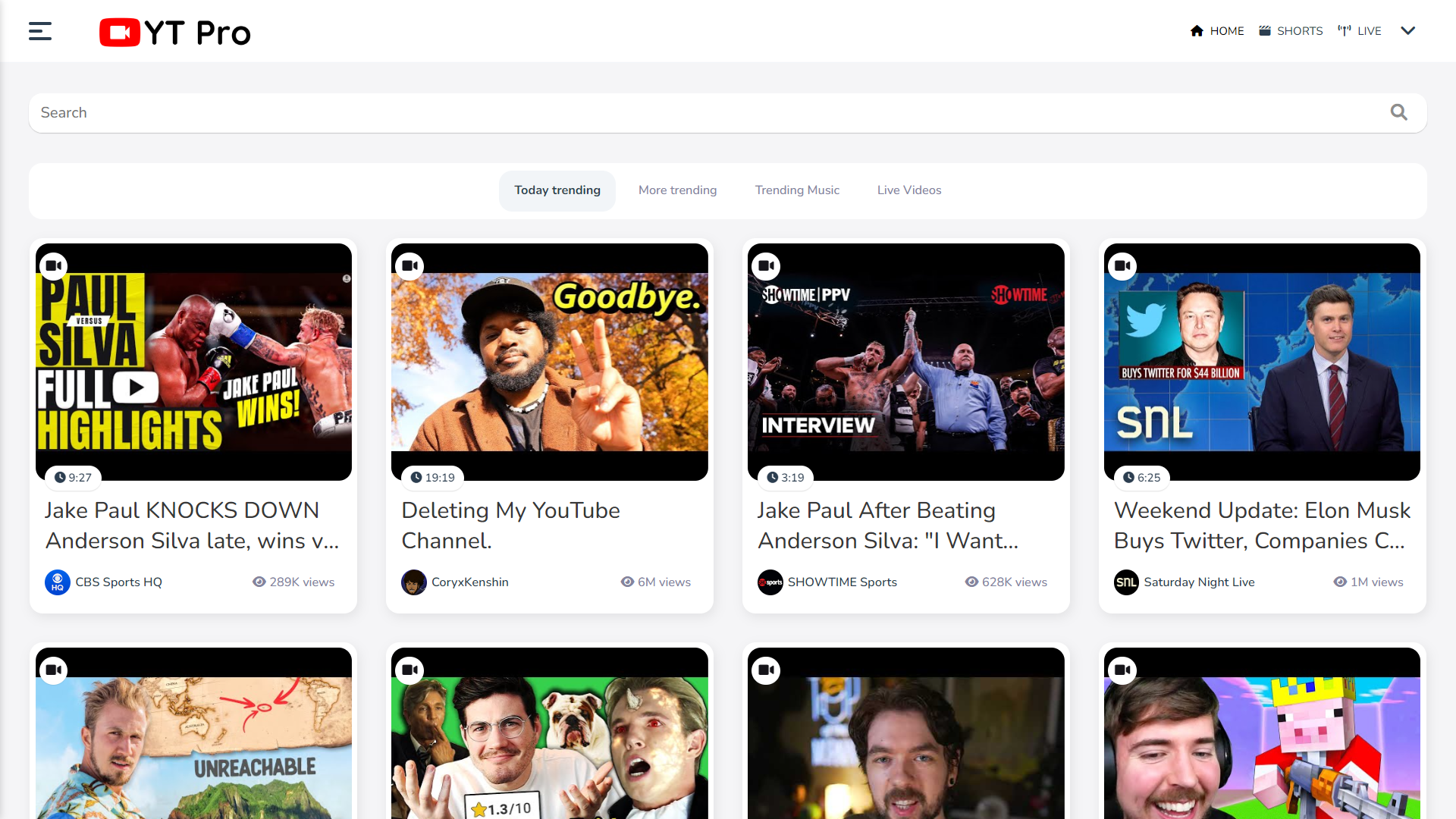Go to HOME in the top navigation
Image resolution: width=1456 pixels, height=819 pixels.
[x=1217, y=31]
